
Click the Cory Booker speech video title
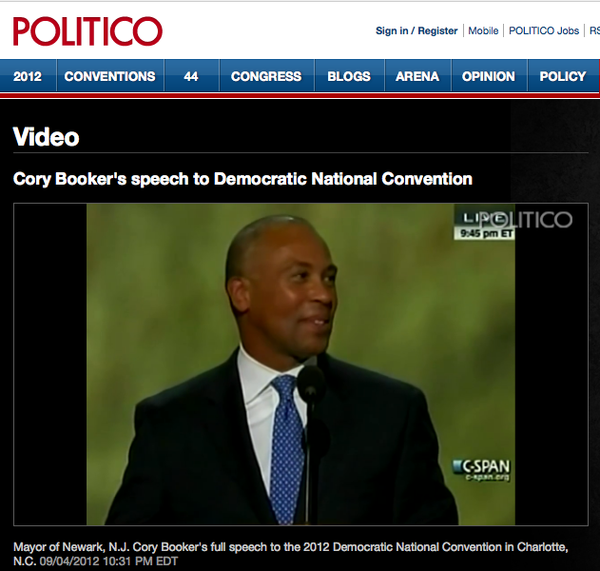pos(243,179)
